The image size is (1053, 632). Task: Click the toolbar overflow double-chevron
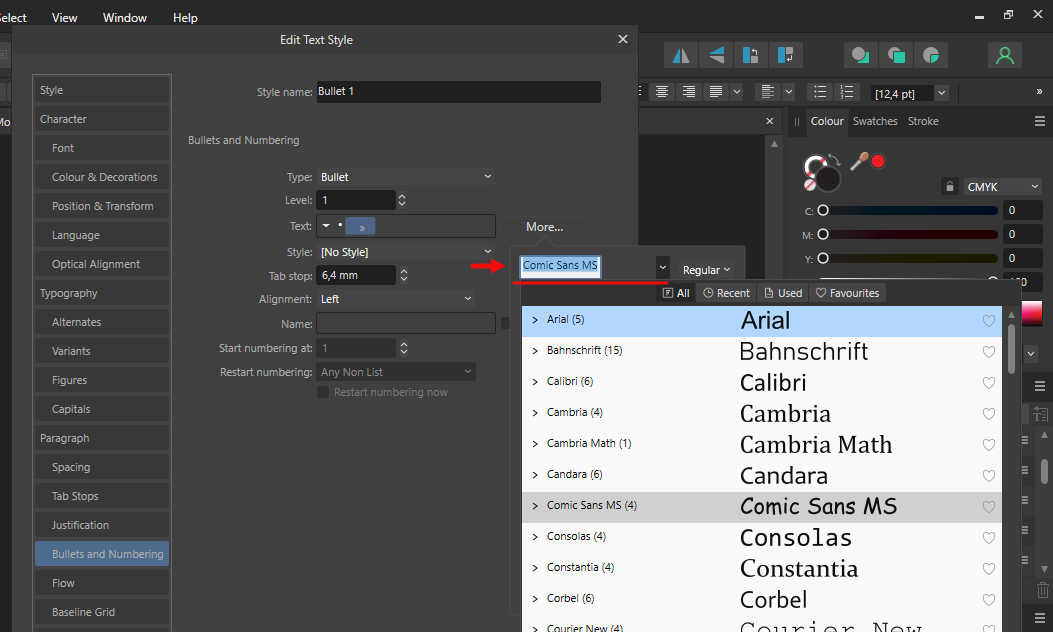[x=1039, y=91]
